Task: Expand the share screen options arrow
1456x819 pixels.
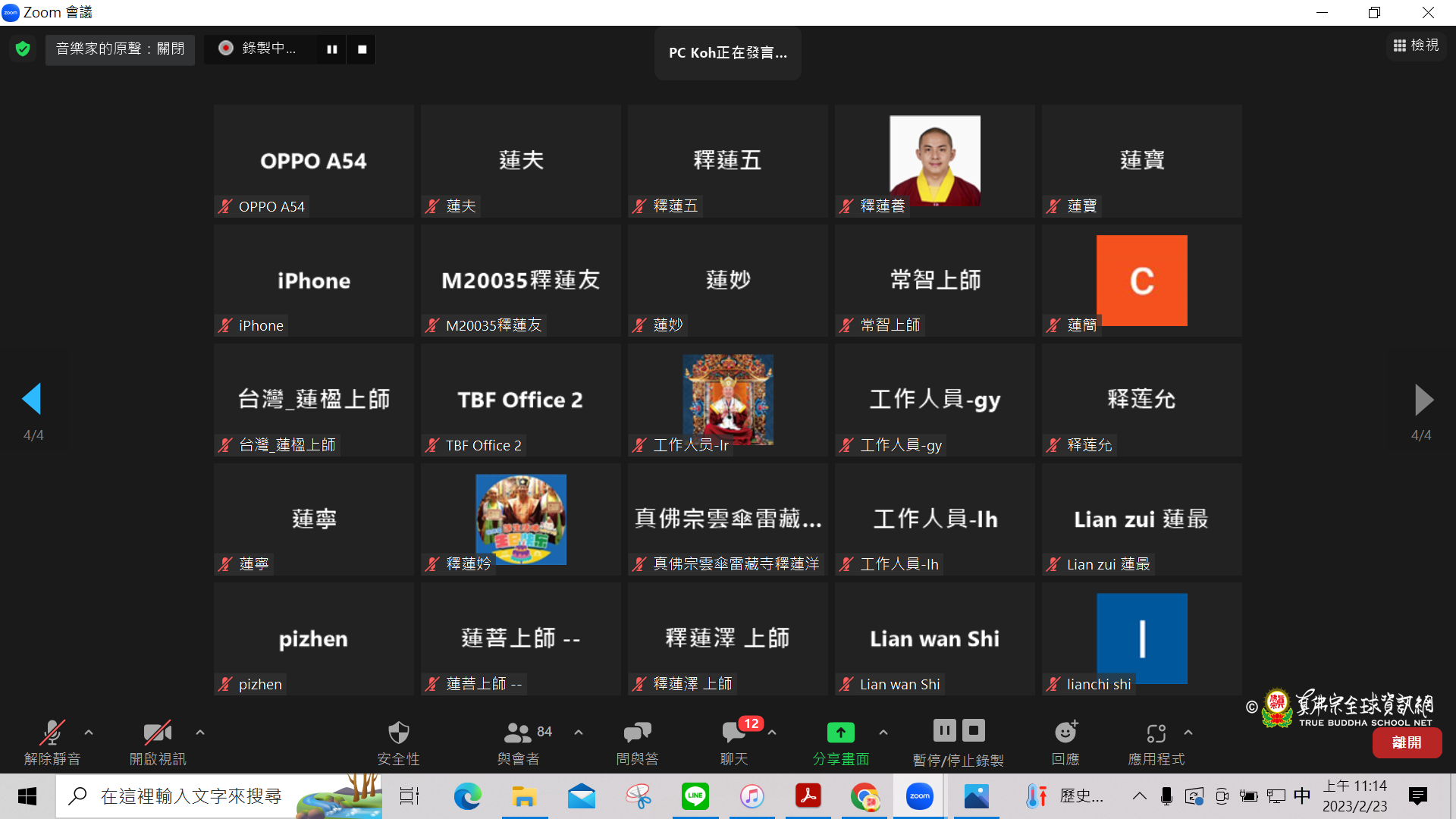Action: (883, 733)
